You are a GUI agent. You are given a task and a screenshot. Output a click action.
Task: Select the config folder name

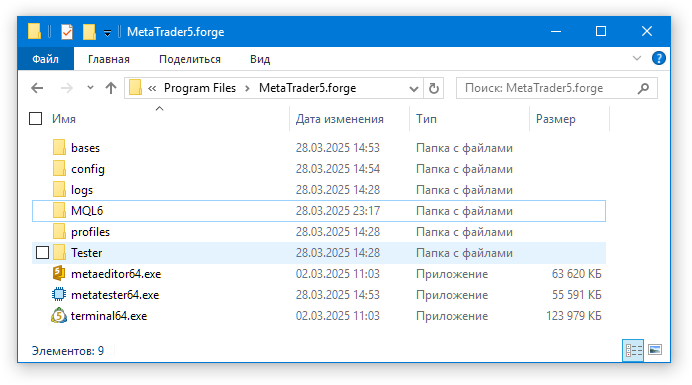coord(88,169)
